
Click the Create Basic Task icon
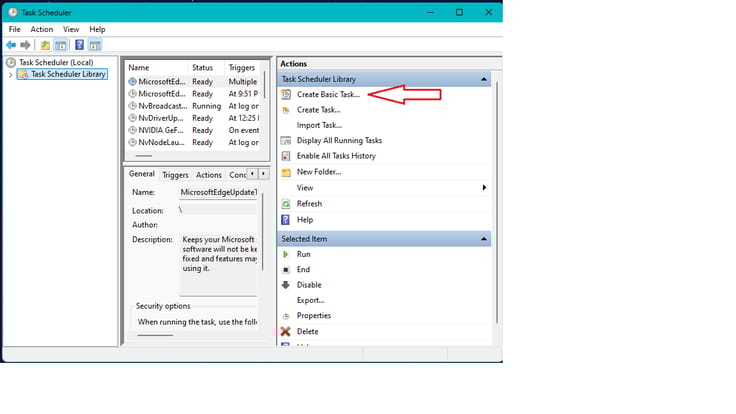click(286, 94)
